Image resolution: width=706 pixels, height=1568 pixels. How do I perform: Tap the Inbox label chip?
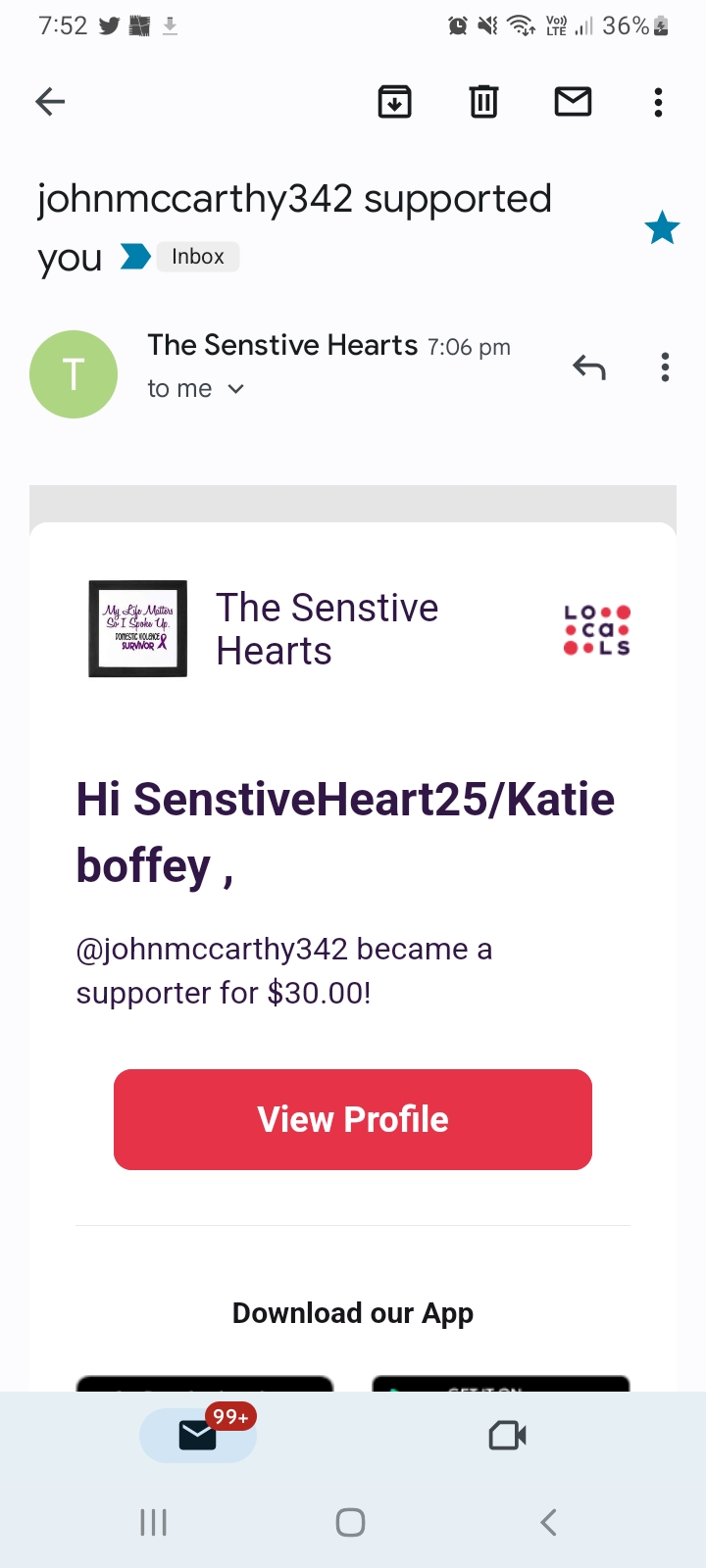pos(198,257)
